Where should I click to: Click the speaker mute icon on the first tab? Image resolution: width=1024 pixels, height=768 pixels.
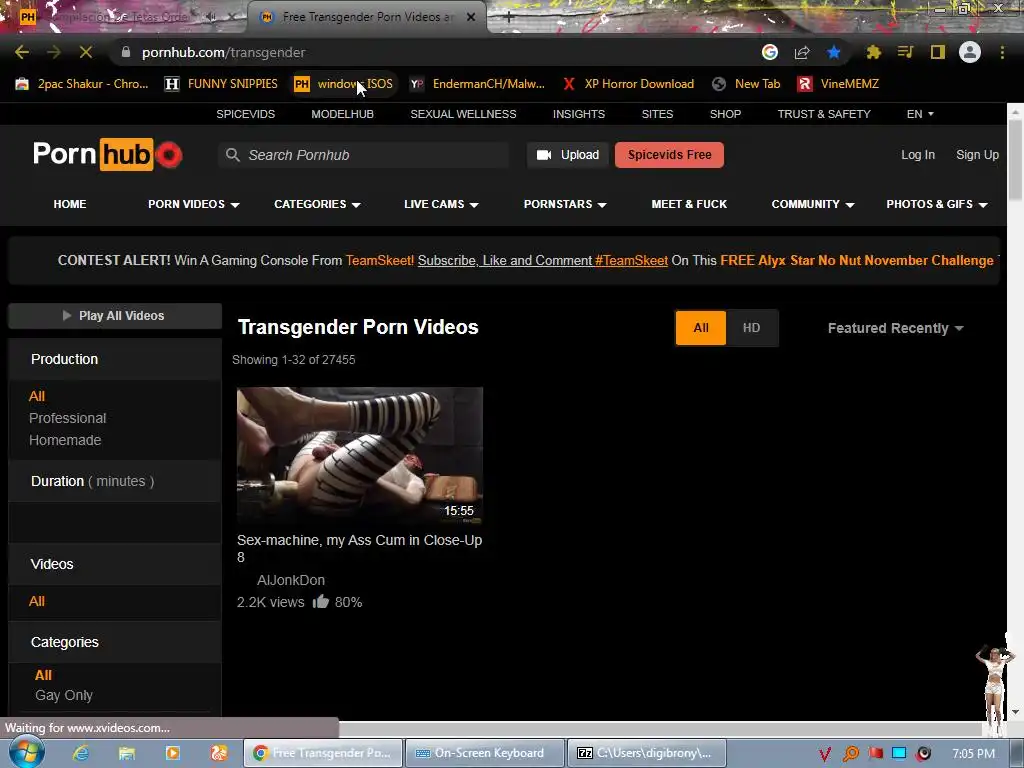pos(211,17)
